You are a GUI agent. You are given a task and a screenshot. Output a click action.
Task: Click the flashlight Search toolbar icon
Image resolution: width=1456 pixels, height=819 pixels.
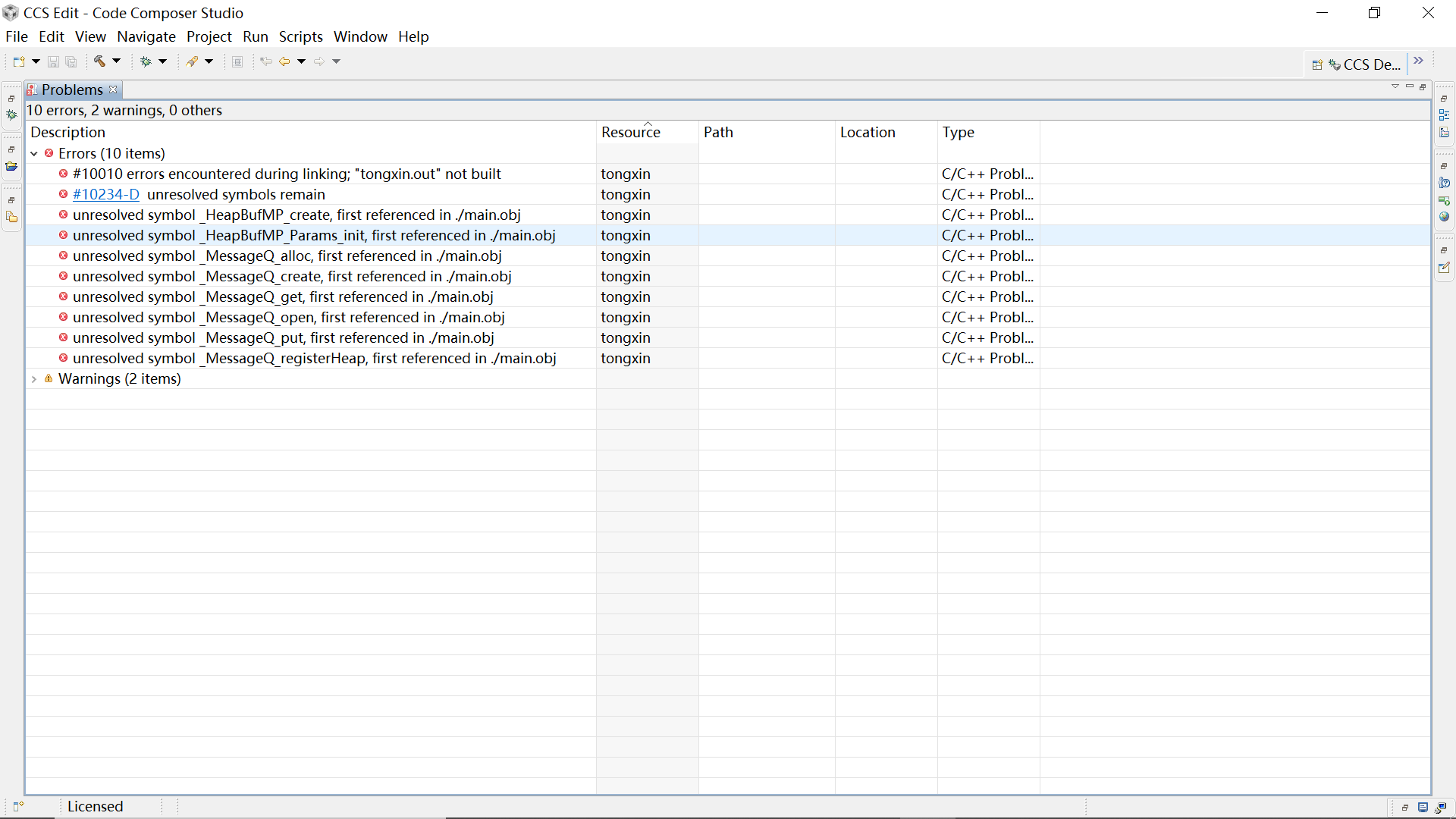click(x=193, y=61)
